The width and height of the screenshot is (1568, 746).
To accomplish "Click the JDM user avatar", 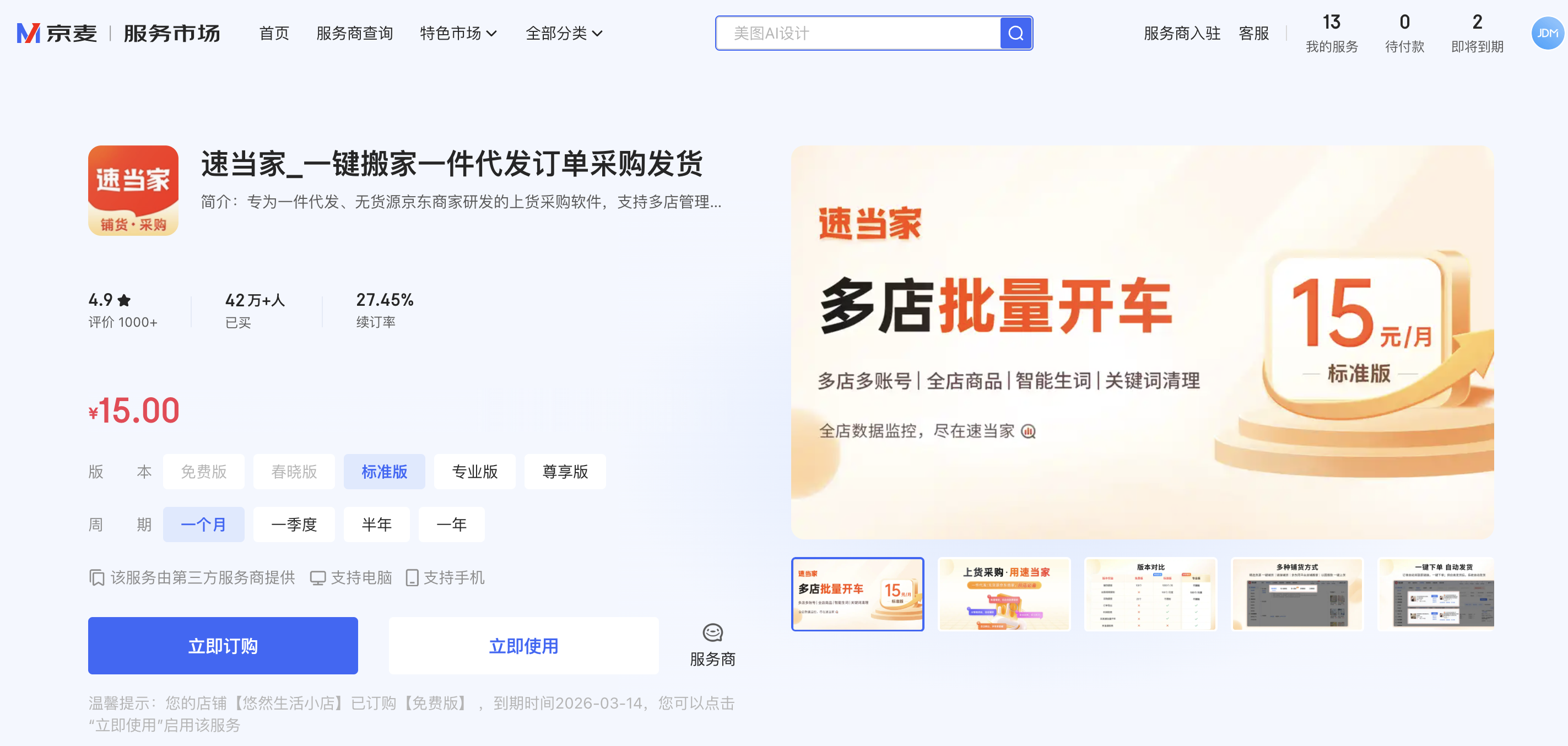I will click(x=1547, y=33).
